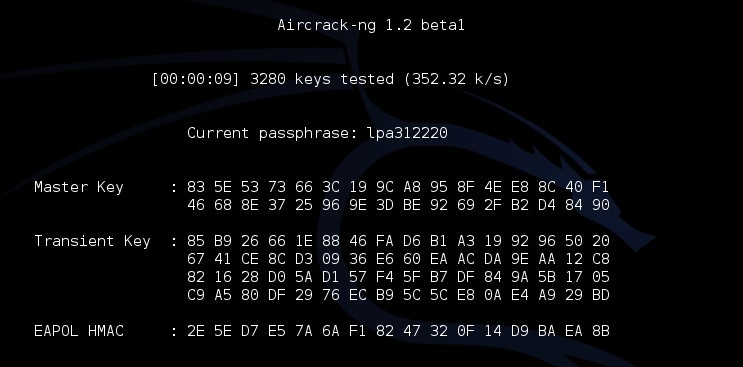Click last EAPOL HMAC byte 8B
Image resolution: width=743 pixels, height=367 pixels.
tap(600, 331)
